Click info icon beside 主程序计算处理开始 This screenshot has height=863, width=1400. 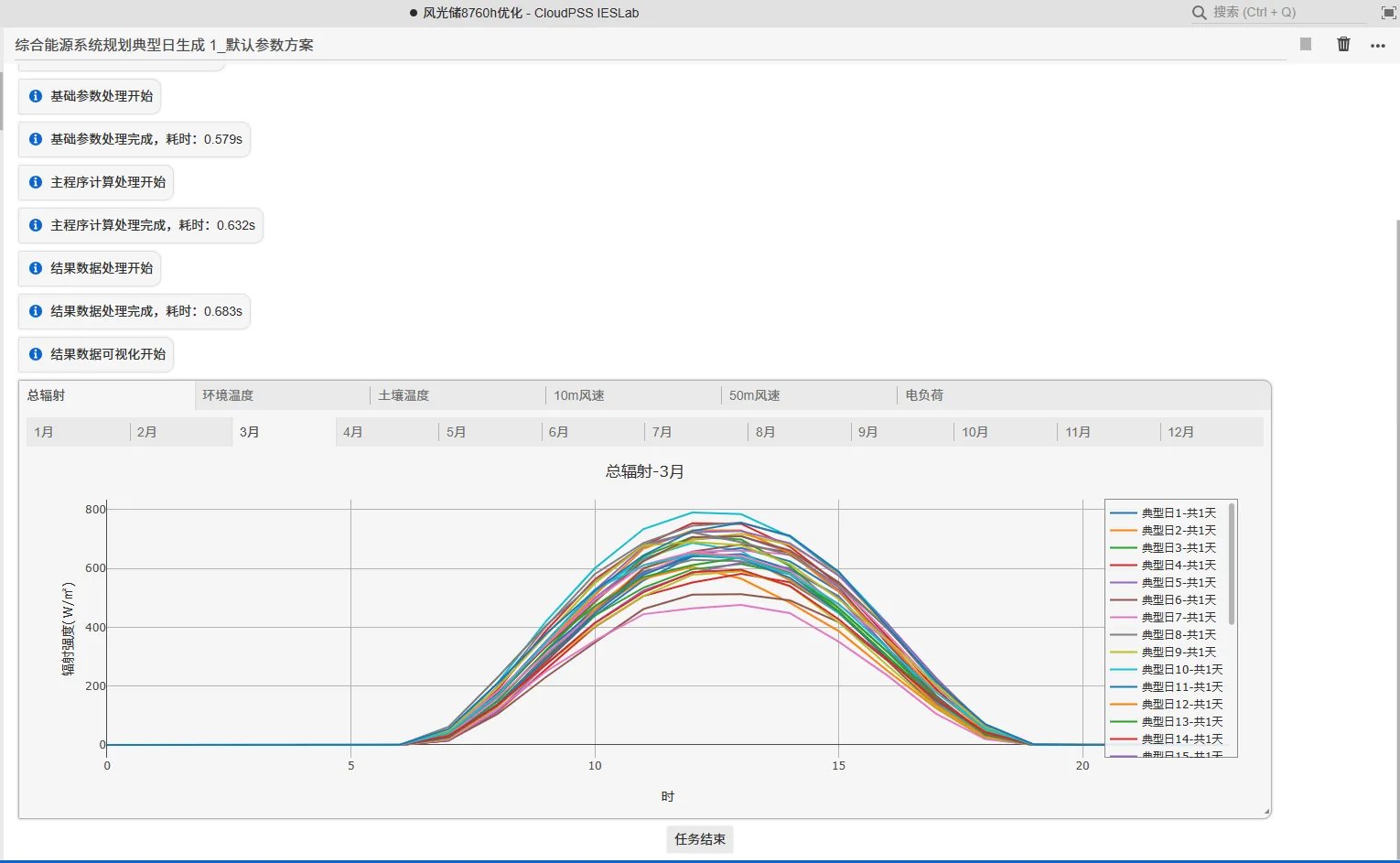coord(36,182)
